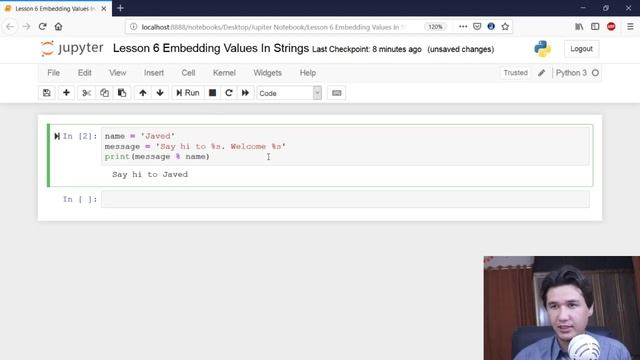Image resolution: width=640 pixels, height=360 pixels.
Task: Click the pencil edit mode icon
Action: tap(541, 73)
